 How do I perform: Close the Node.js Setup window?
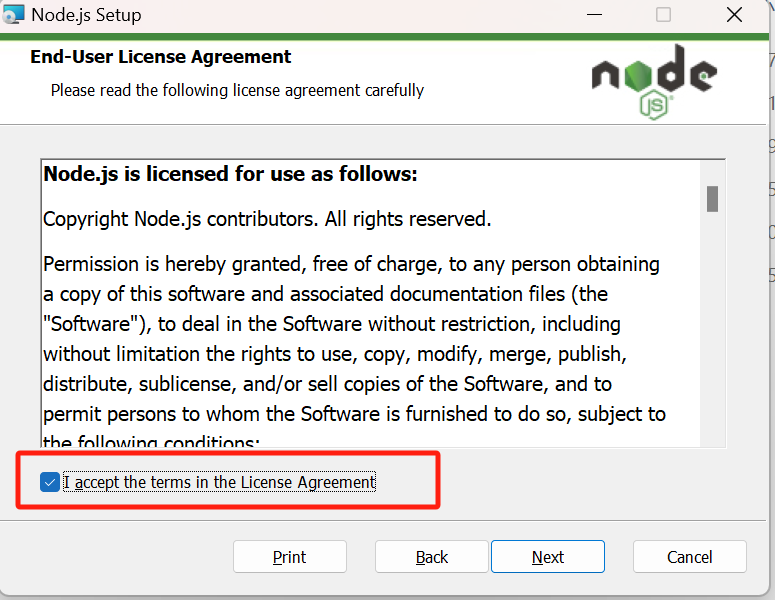click(x=734, y=15)
